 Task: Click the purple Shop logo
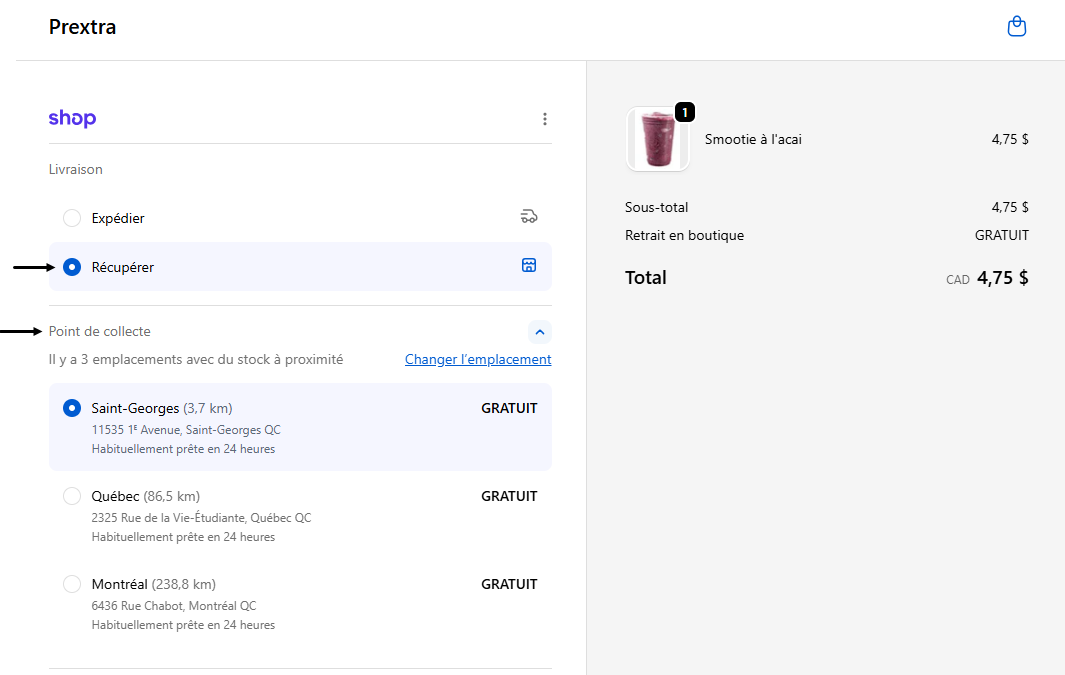point(72,119)
